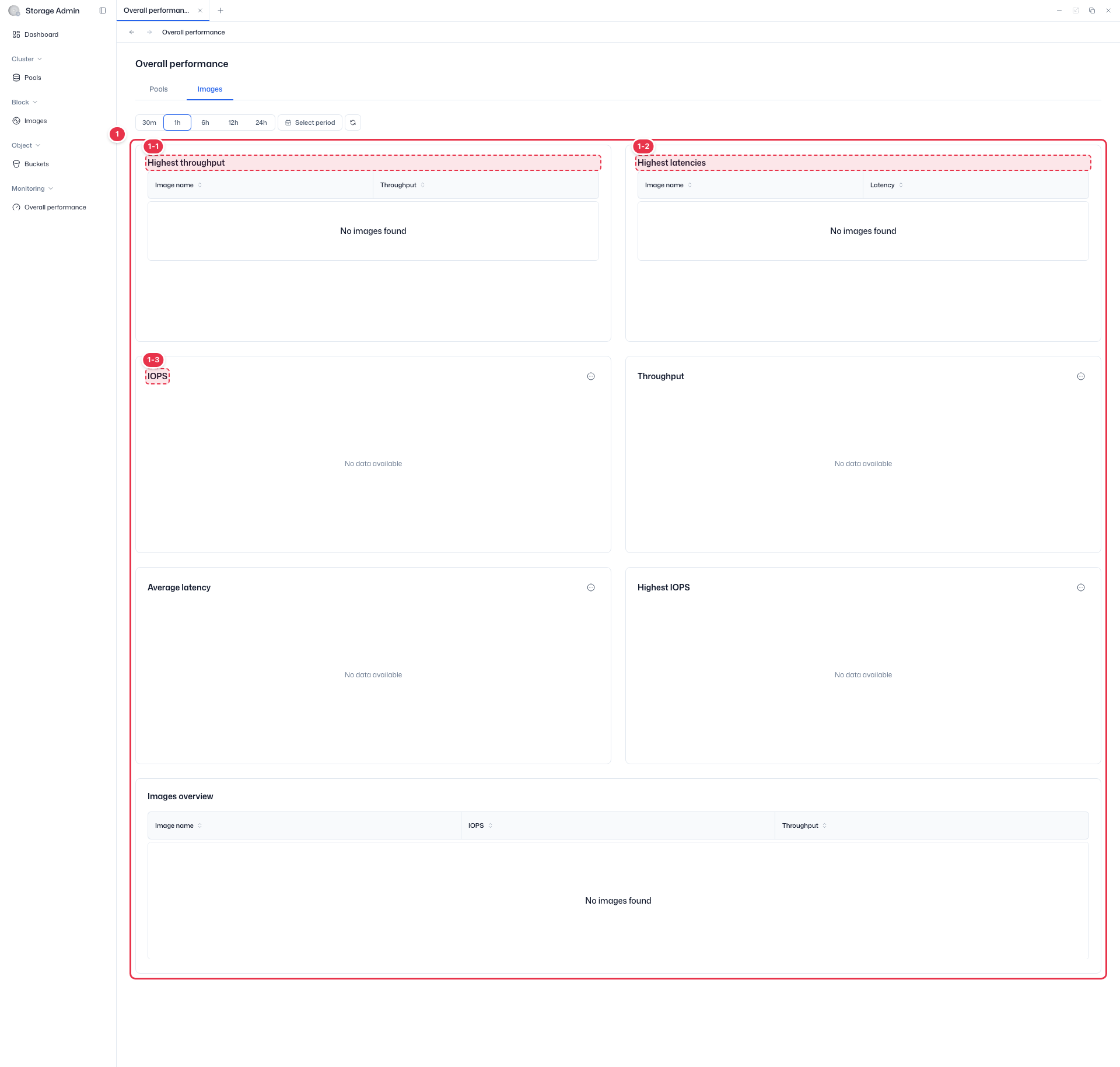Close the Overall performance tab
Screen dimensions: 1120x1067
pyautogui.click(x=200, y=11)
